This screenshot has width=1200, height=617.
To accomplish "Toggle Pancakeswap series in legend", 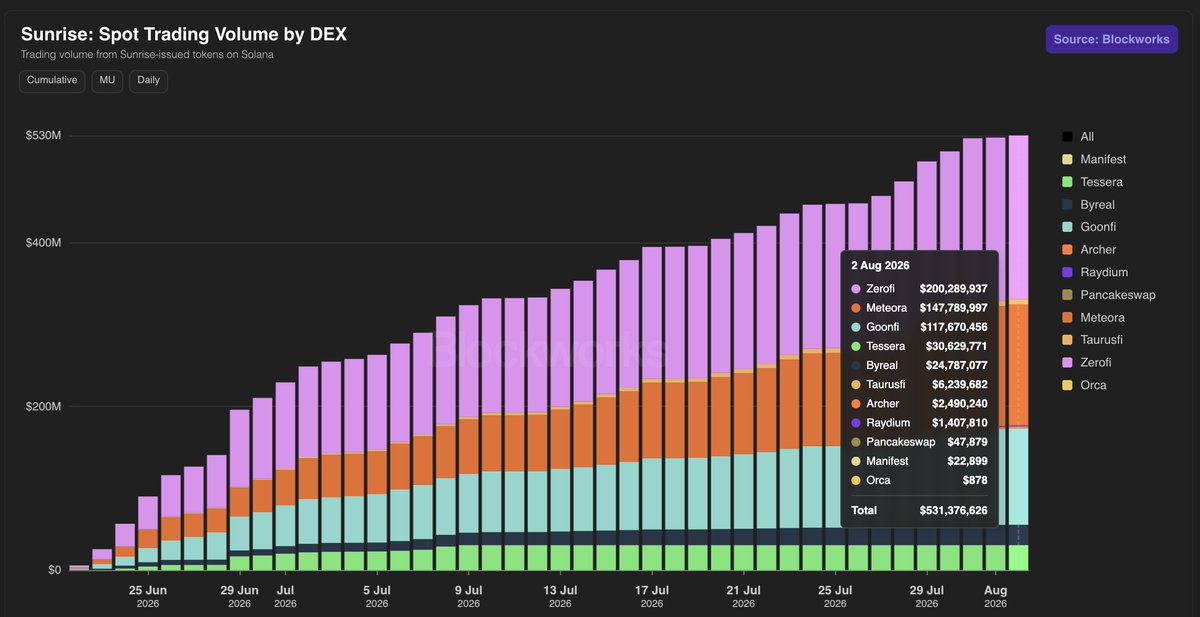I will click(1109, 295).
